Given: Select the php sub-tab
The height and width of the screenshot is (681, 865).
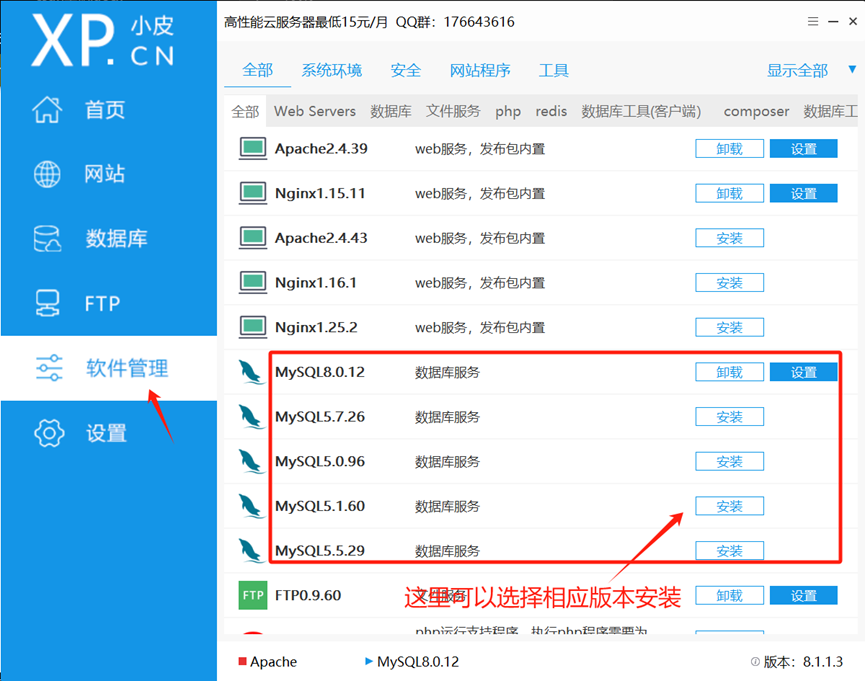Looking at the screenshot, I should (x=508, y=111).
